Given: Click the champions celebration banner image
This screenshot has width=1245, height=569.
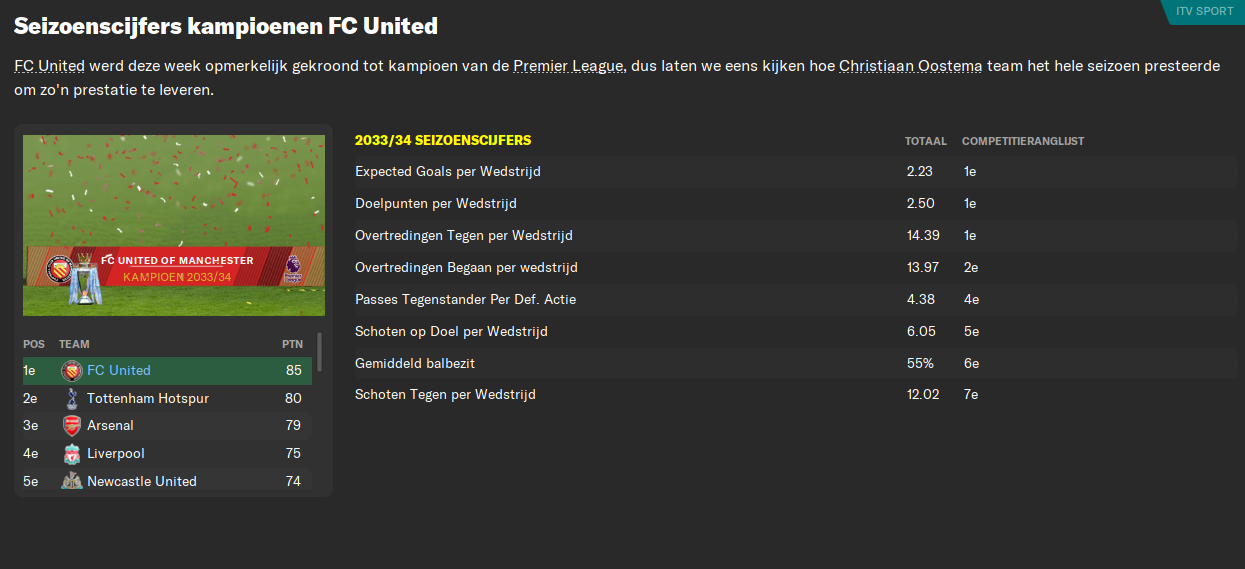Looking at the screenshot, I should 174,225.
